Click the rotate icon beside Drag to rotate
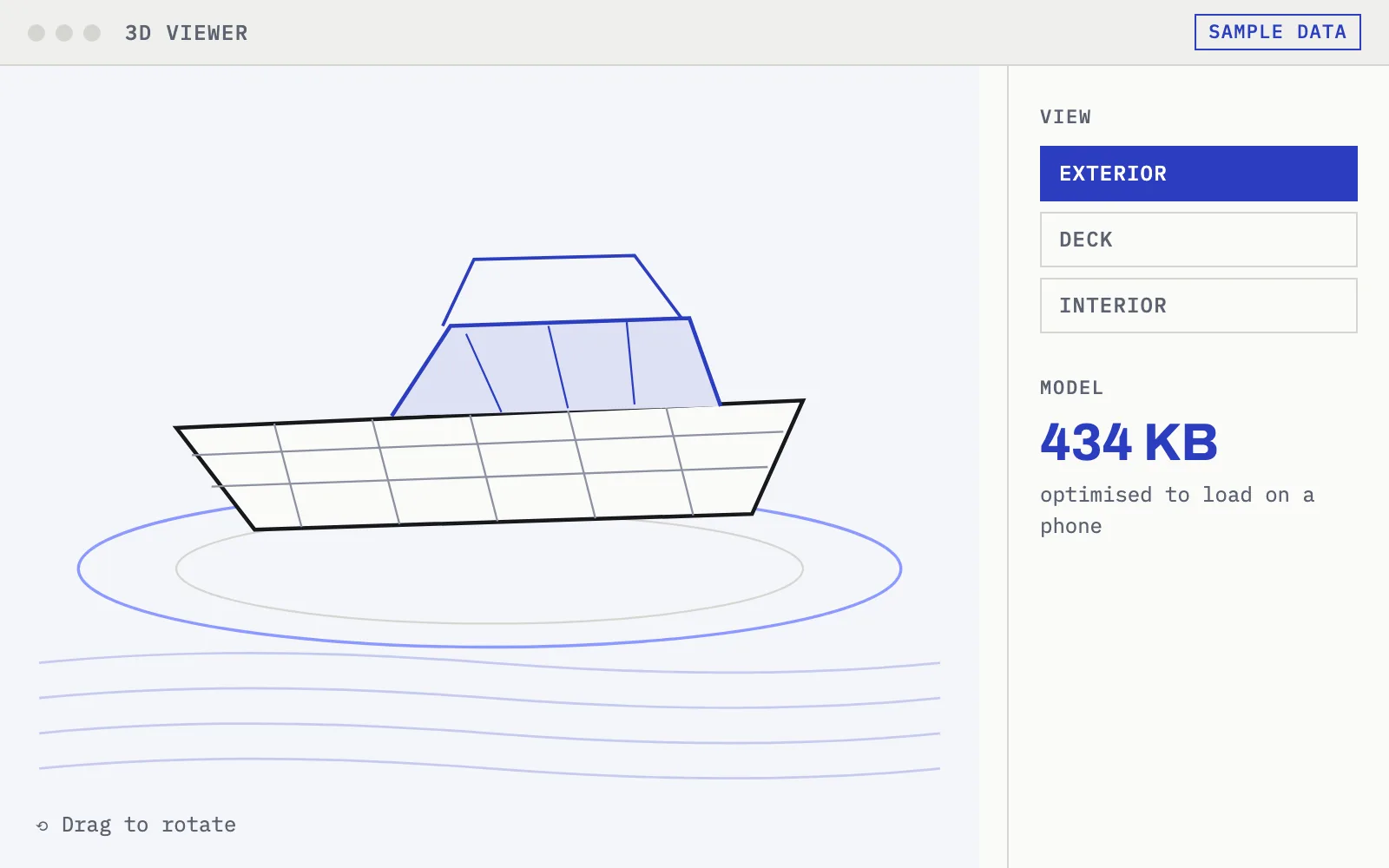Image resolution: width=1389 pixels, height=868 pixels. [x=43, y=825]
